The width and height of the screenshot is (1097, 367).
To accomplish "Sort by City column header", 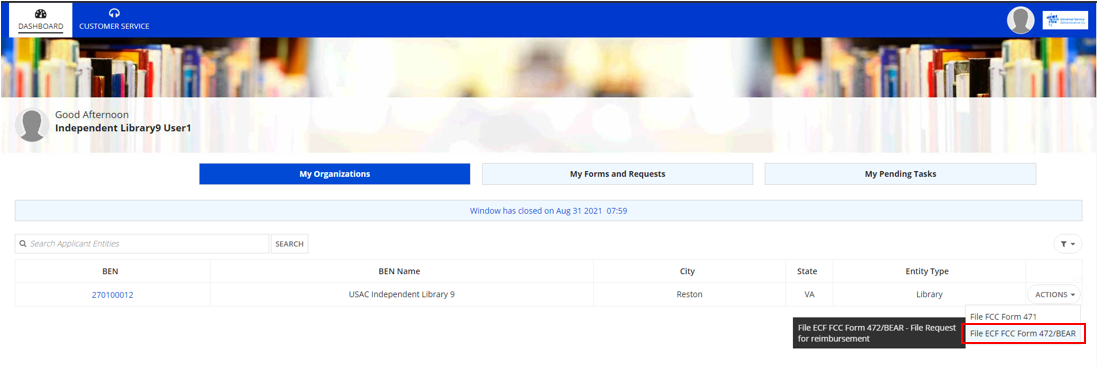I will 690,271.
